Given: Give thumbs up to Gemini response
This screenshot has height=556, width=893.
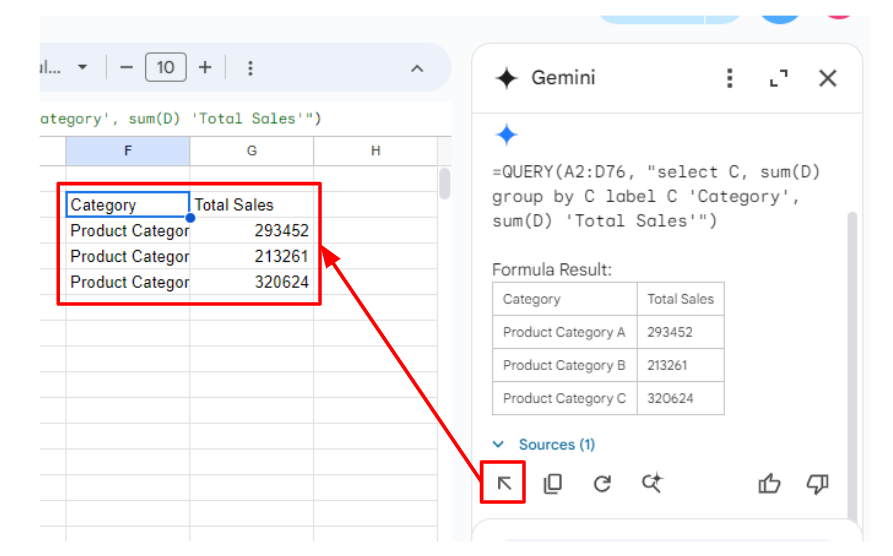Looking at the screenshot, I should pos(769,484).
